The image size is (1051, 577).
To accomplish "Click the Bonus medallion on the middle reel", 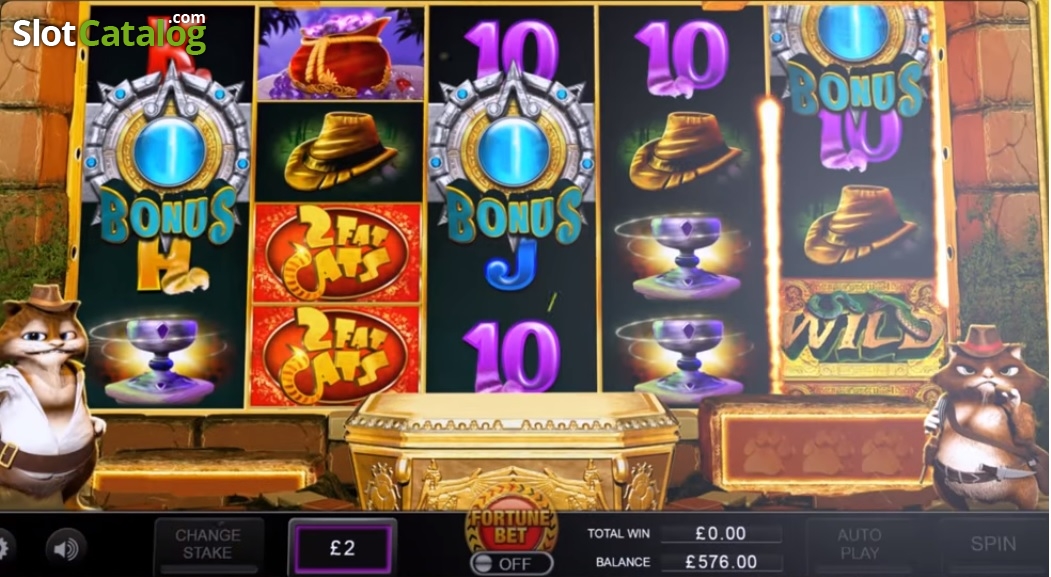I will 511,157.
